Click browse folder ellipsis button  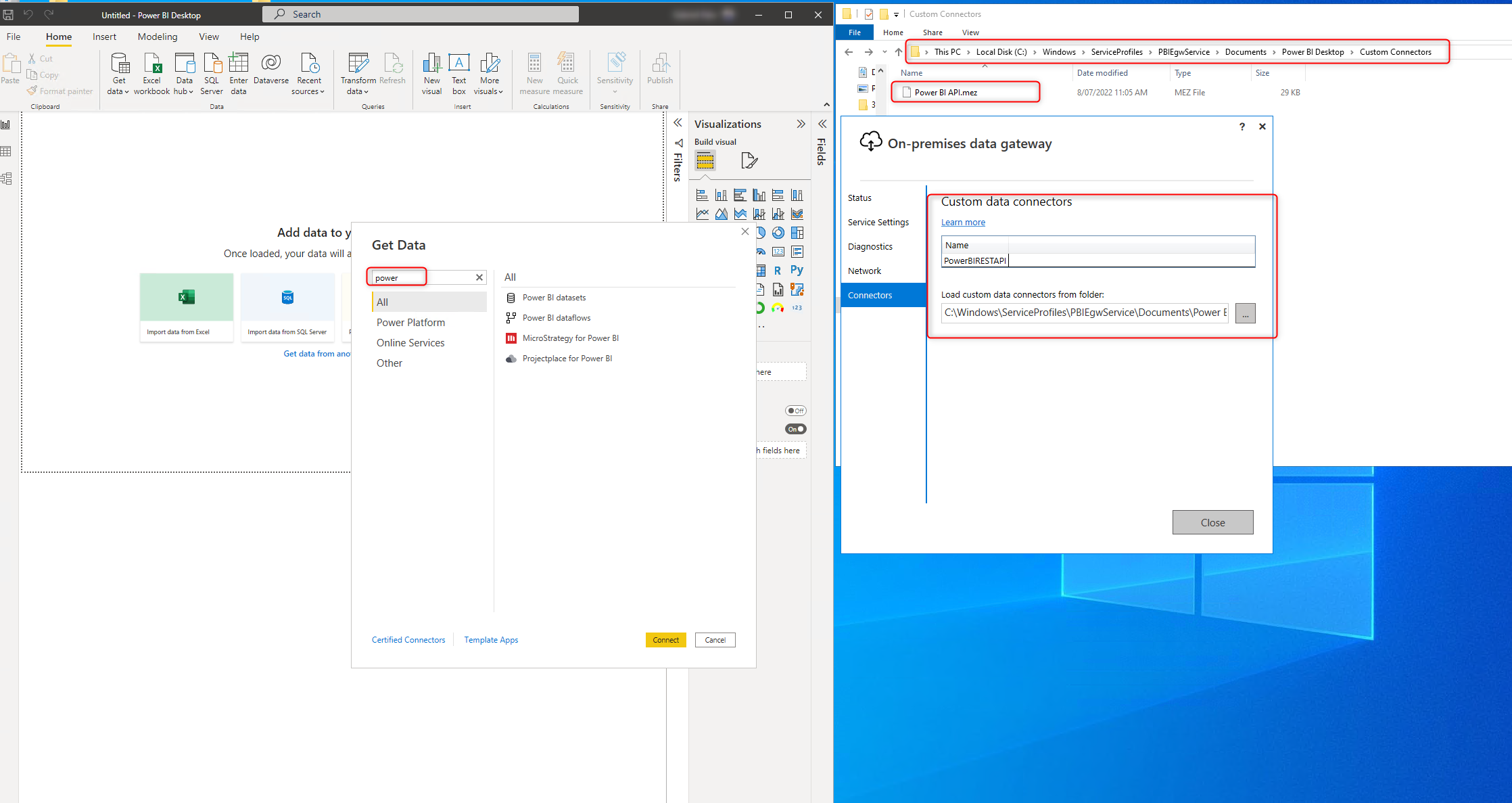point(1245,313)
